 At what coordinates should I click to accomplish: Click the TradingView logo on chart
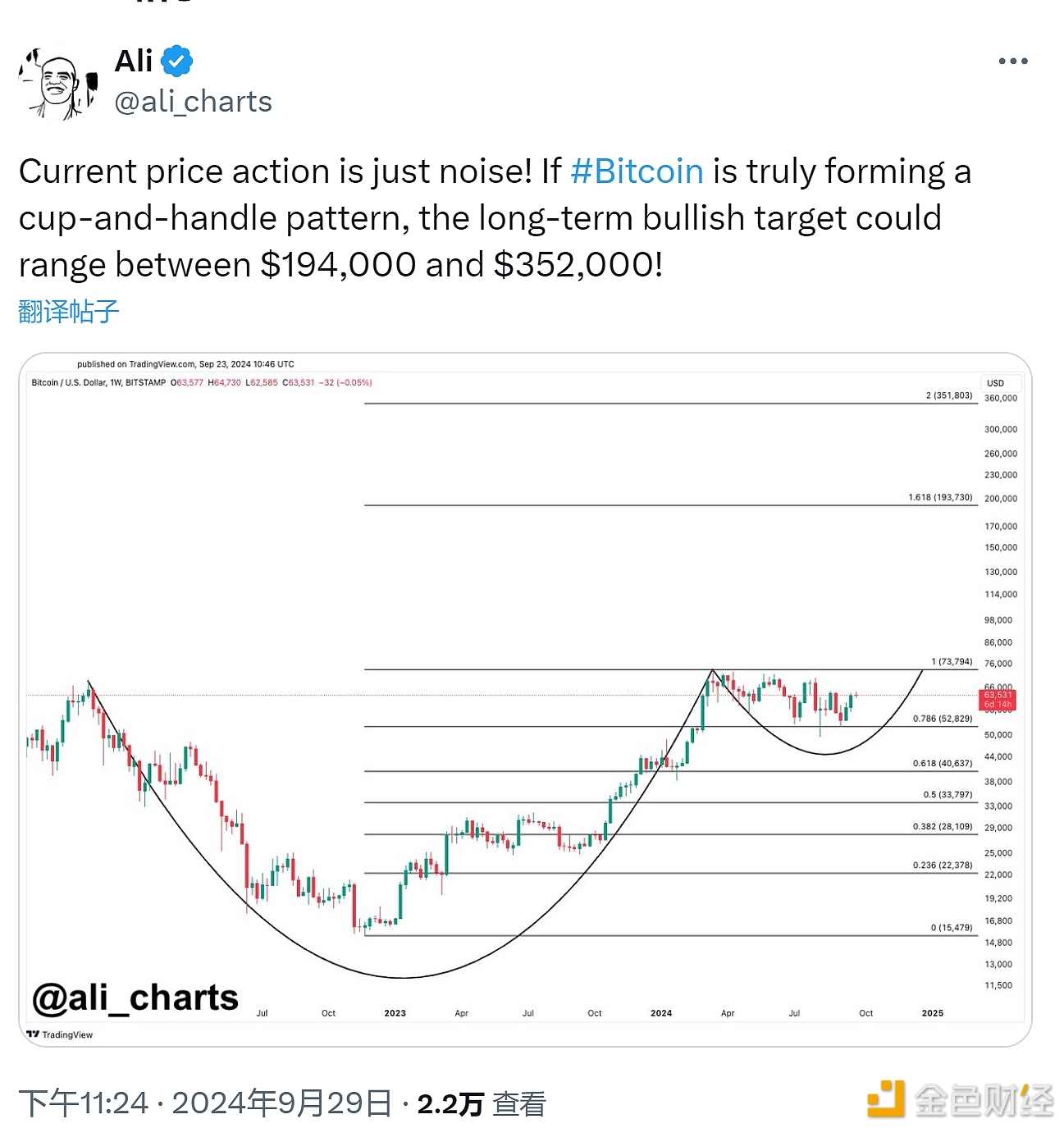click(x=60, y=1034)
